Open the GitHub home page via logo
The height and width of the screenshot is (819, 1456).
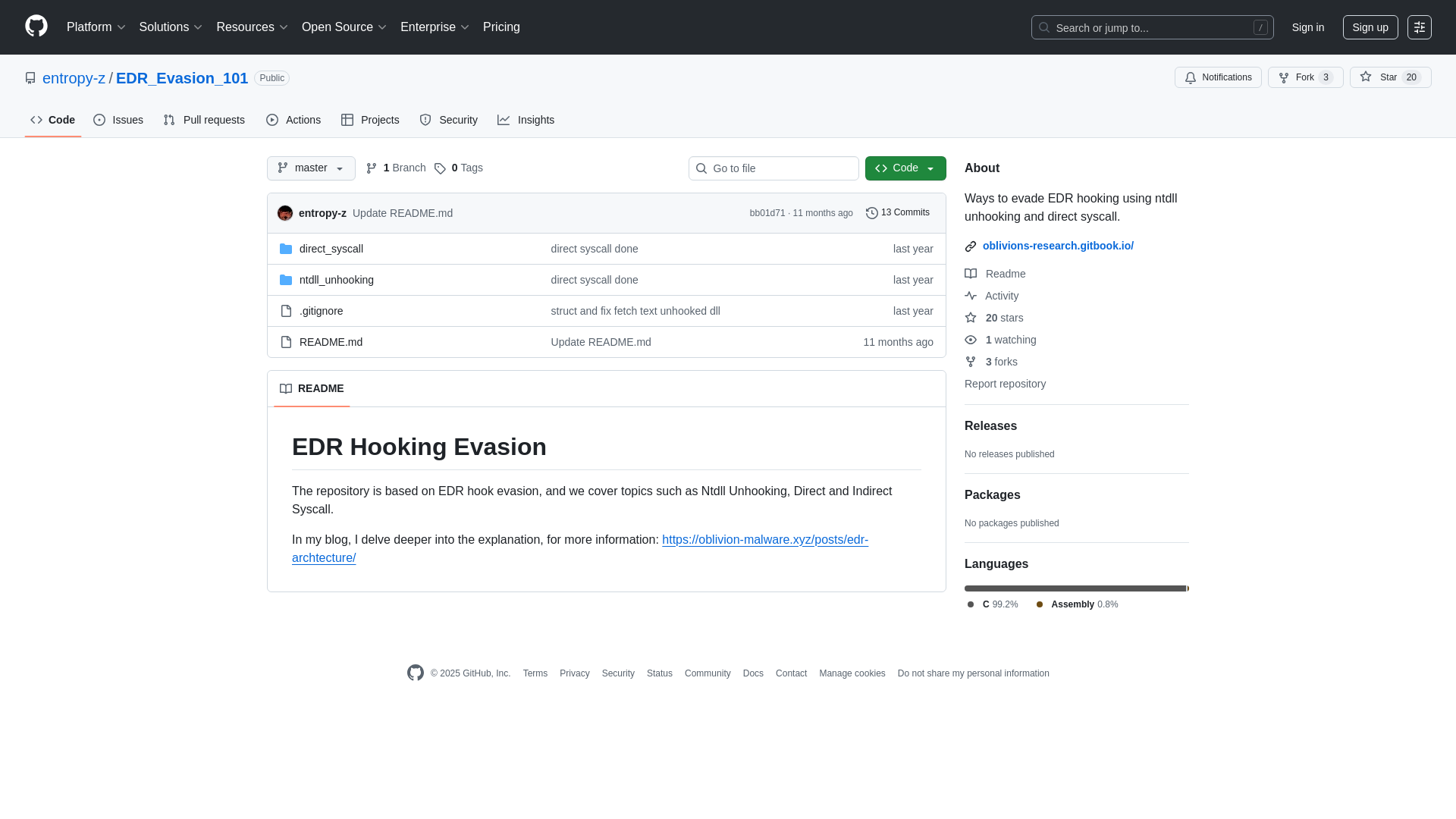coord(35,27)
